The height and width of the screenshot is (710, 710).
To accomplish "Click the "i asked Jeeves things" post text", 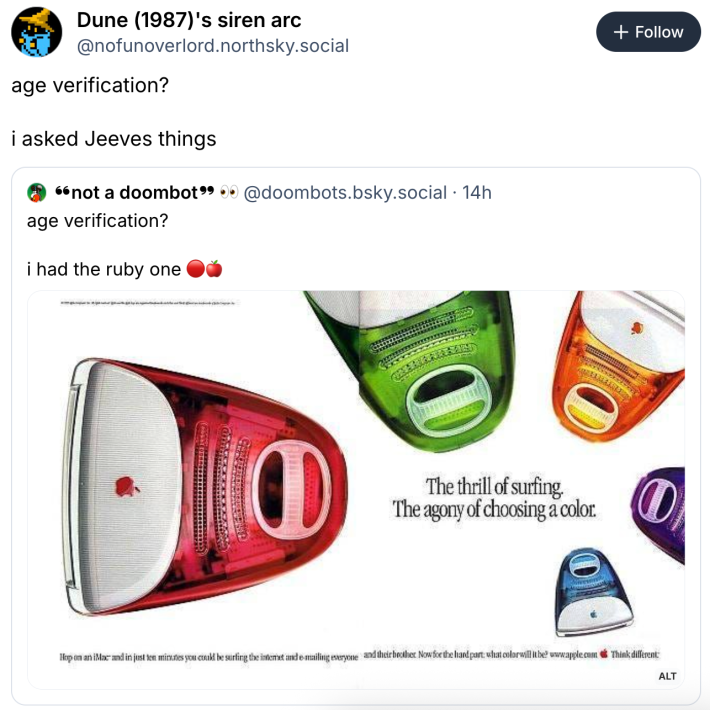I will [113, 139].
